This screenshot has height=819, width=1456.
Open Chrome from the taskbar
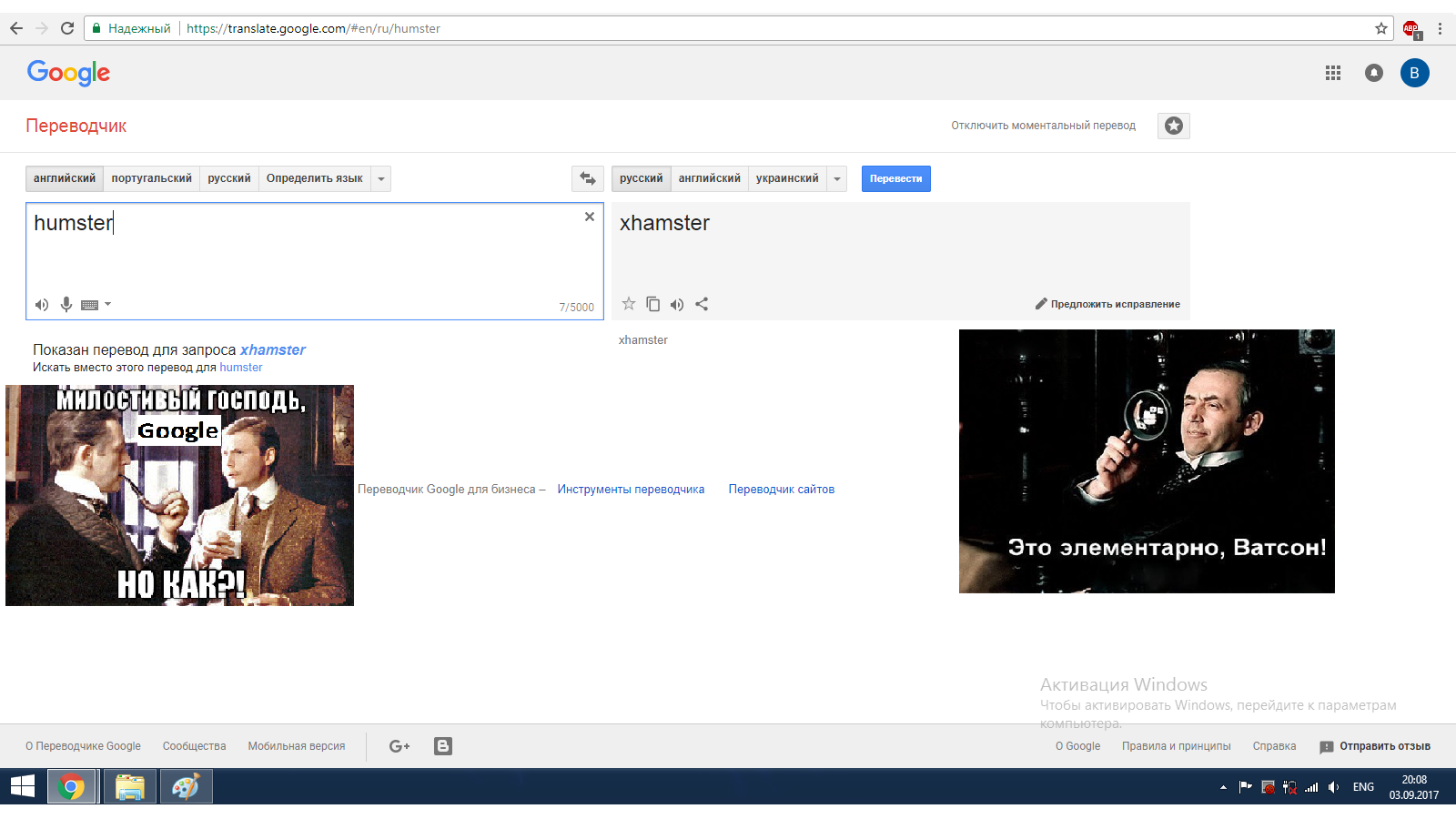[72, 786]
